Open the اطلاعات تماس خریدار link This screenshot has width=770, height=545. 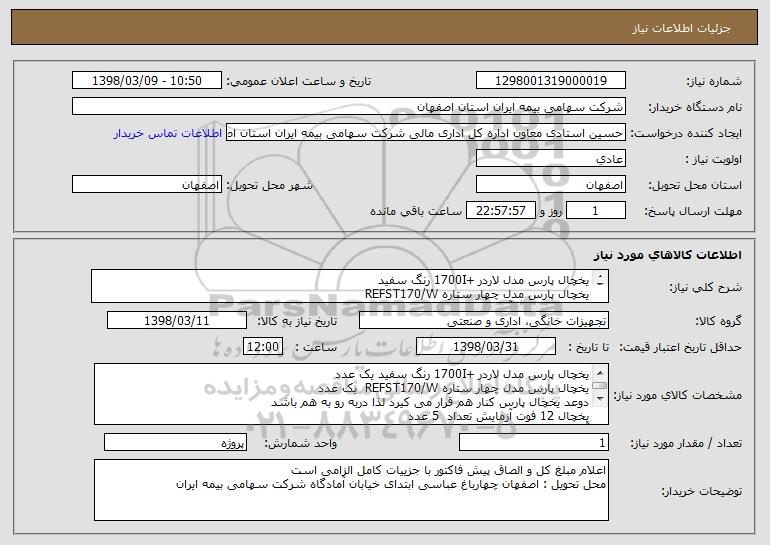pos(167,133)
